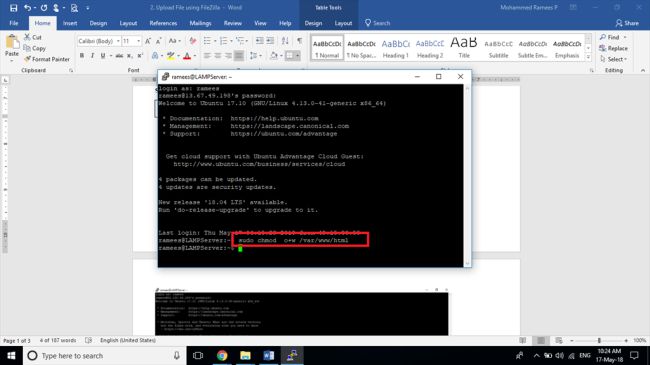Open File Explorer from the taskbar

click(x=245, y=355)
